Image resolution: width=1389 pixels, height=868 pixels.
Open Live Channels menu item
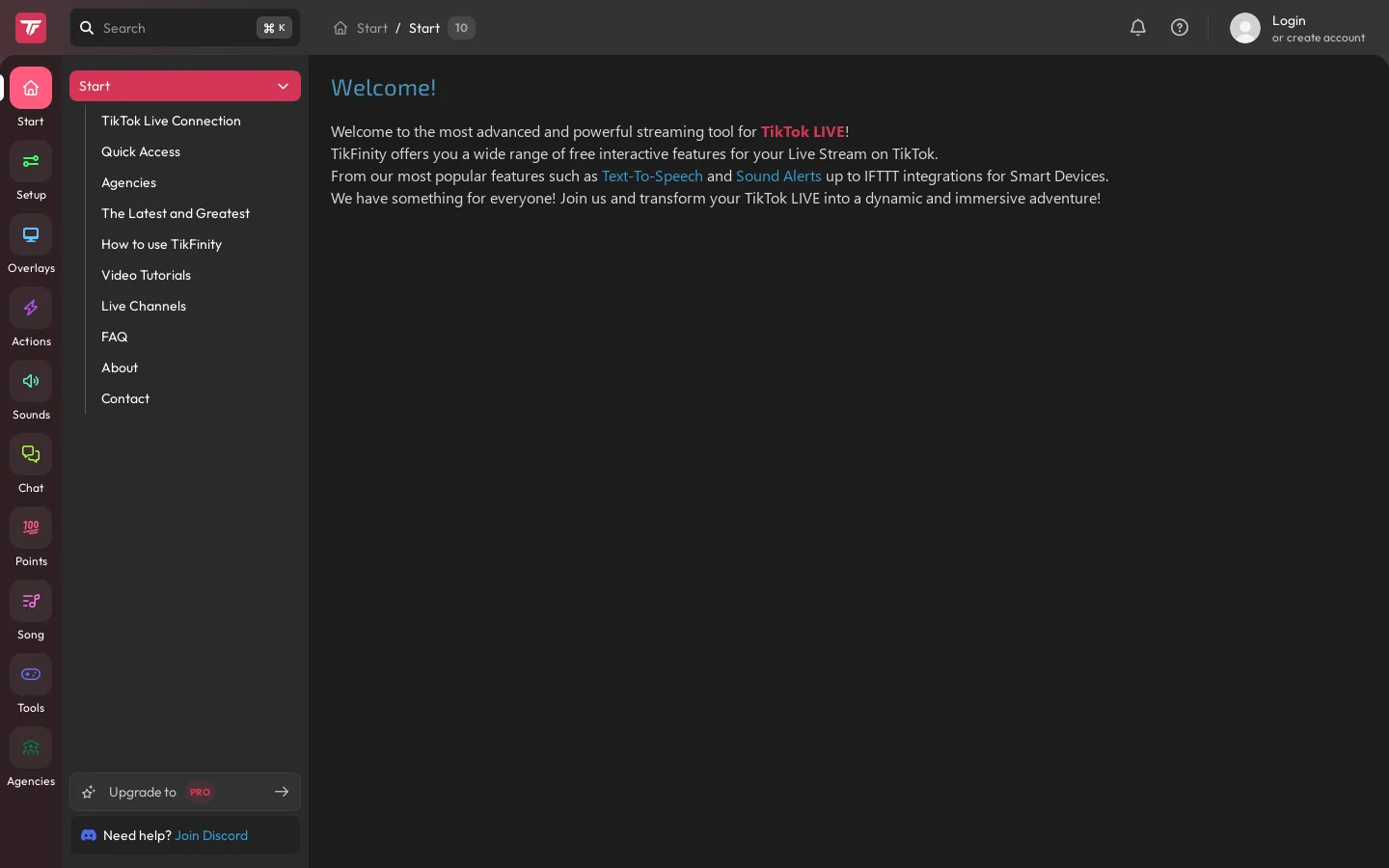tap(144, 306)
